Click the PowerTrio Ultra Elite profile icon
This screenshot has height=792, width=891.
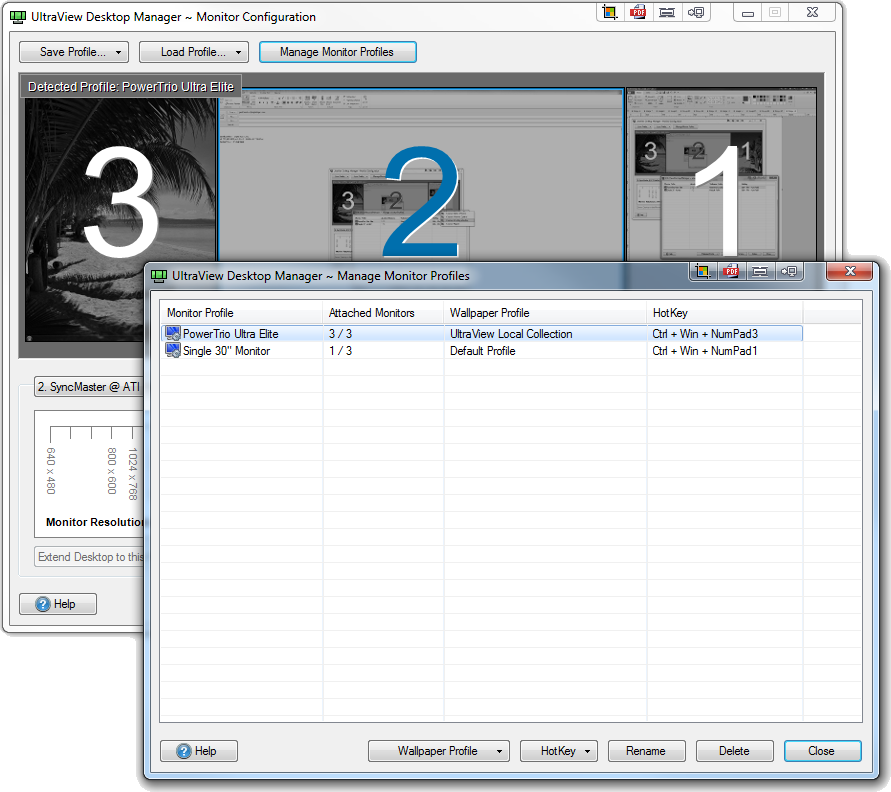click(173, 334)
